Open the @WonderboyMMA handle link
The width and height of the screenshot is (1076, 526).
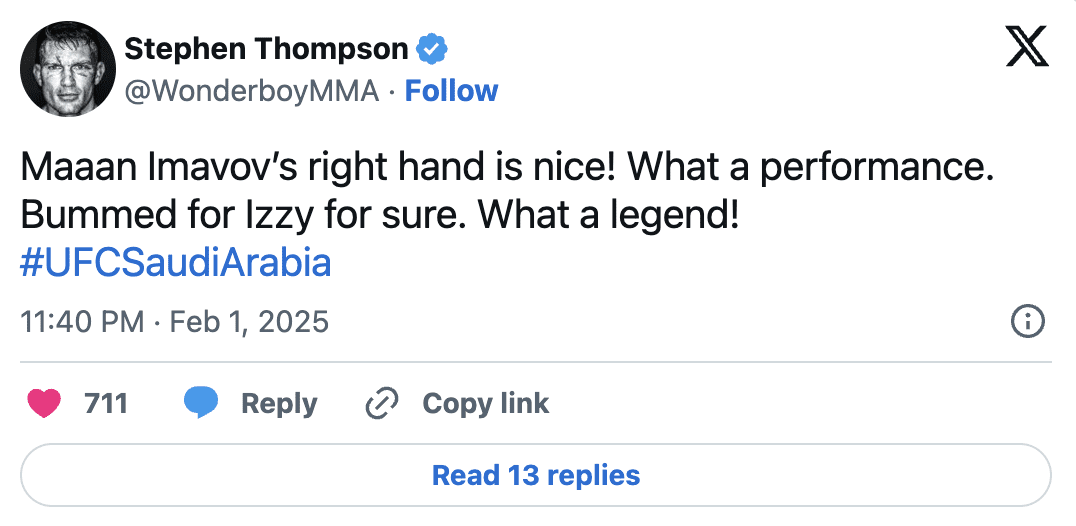251,91
